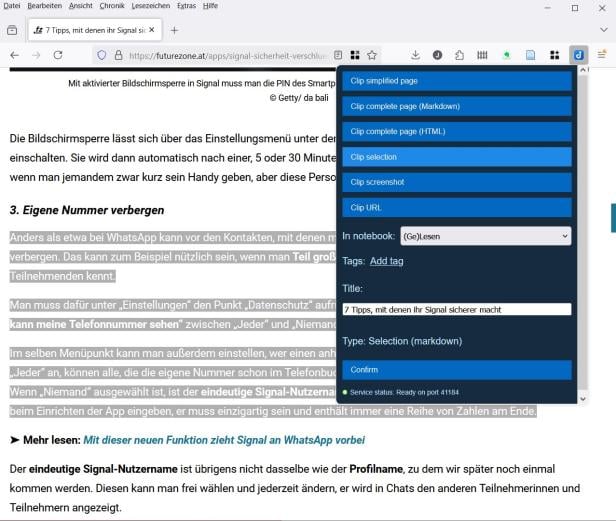Minimize the Firefox window
This screenshot has height=521, width=616.
[548, 8]
